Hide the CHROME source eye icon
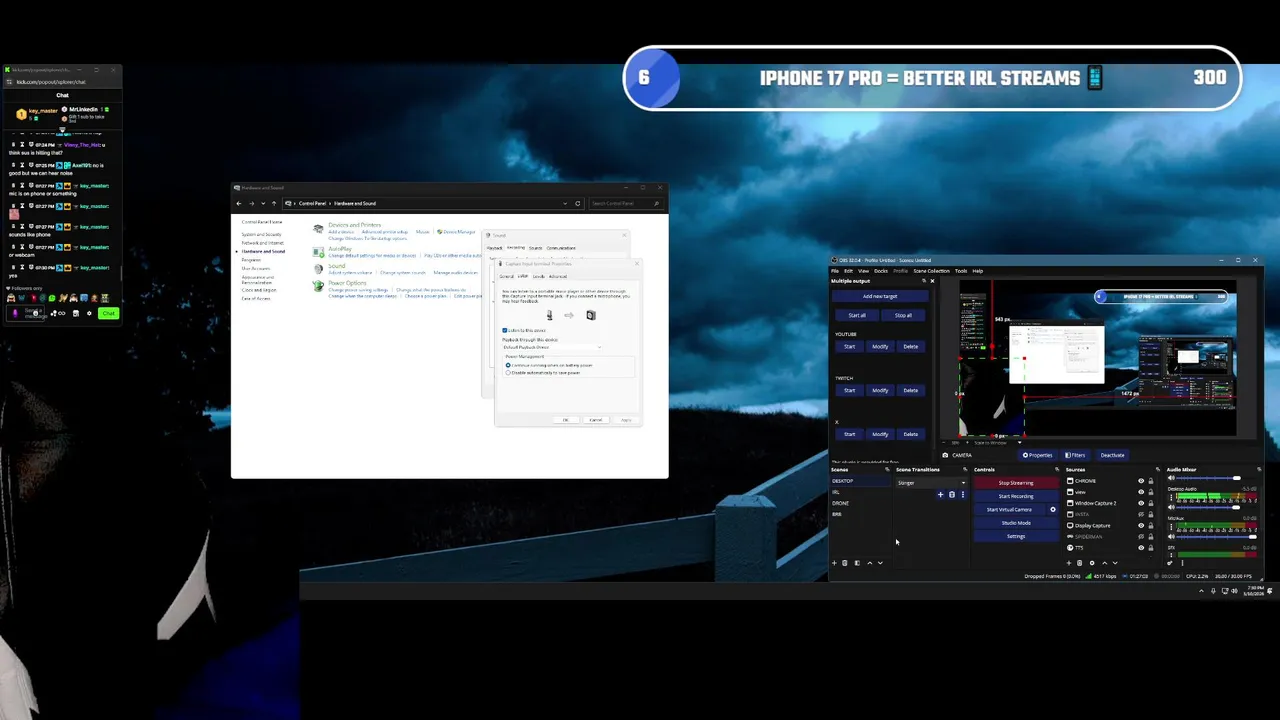The image size is (1280, 720). tap(1141, 481)
